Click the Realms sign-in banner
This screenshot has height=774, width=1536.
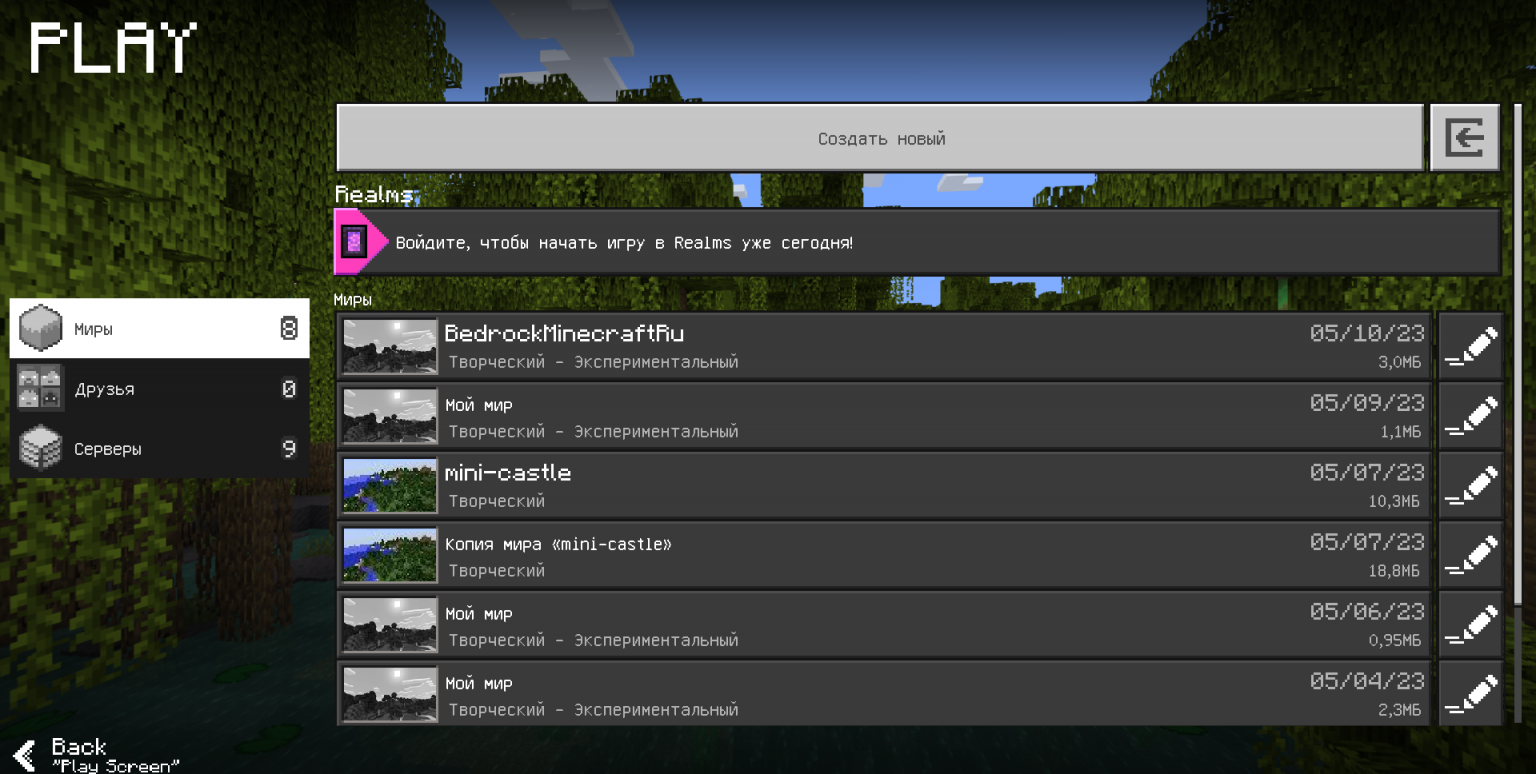point(917,242)
